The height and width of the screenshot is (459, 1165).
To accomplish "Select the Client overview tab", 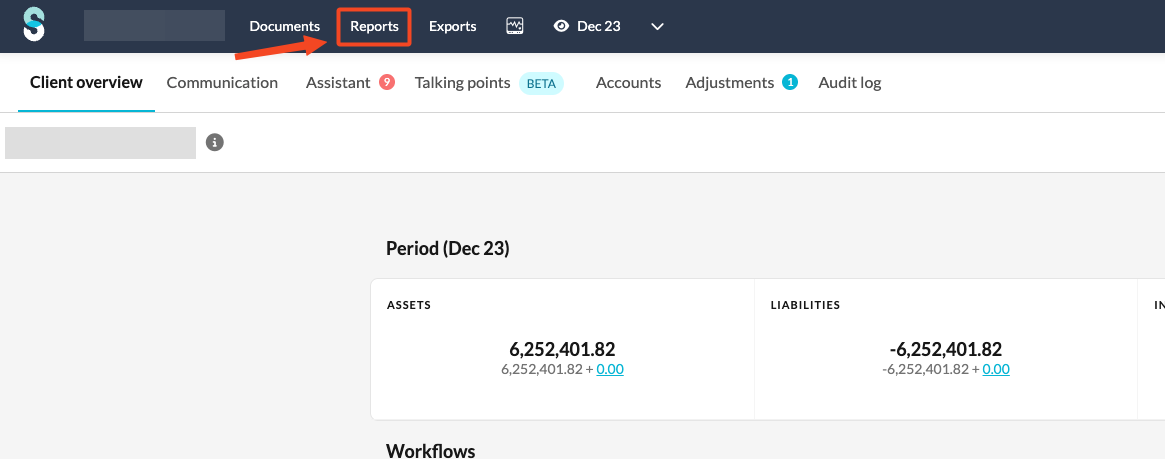I will coord(86,83).
